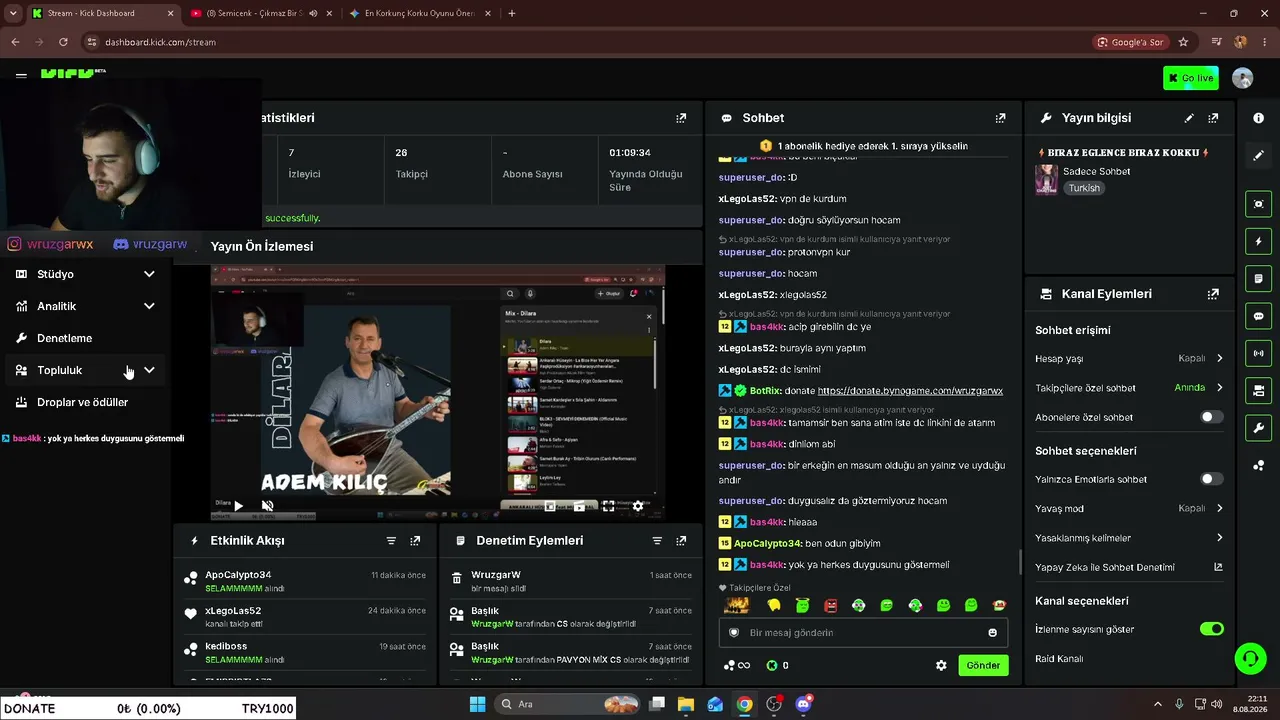Open Discord from the taskbar
Image resolution: width=1280 pixels, height=720 pixels.
pos(803,704)
